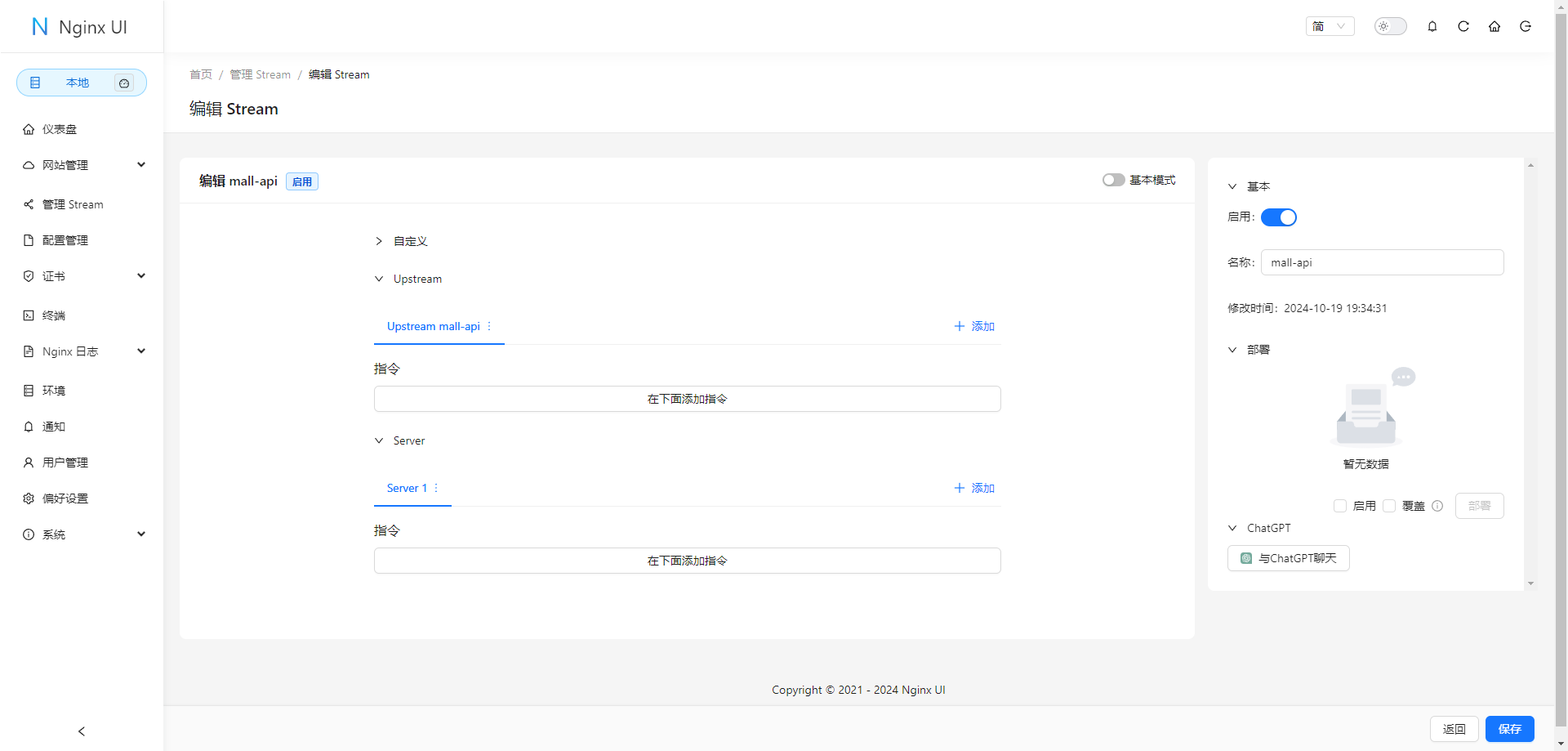Collapse the sidebar with the left arrow

point(82,731)
